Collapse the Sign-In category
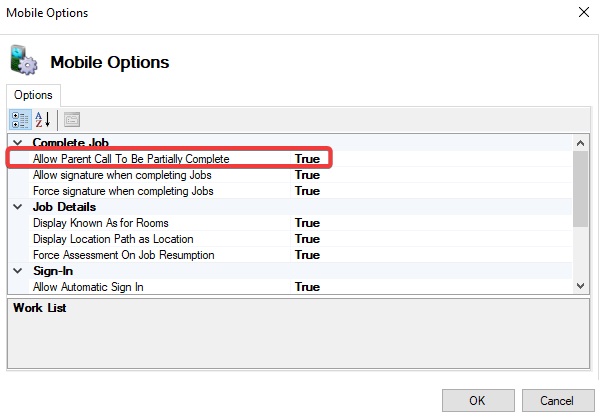Image resolution: width=599 pixels, height=418 pixels. (18, 271)
